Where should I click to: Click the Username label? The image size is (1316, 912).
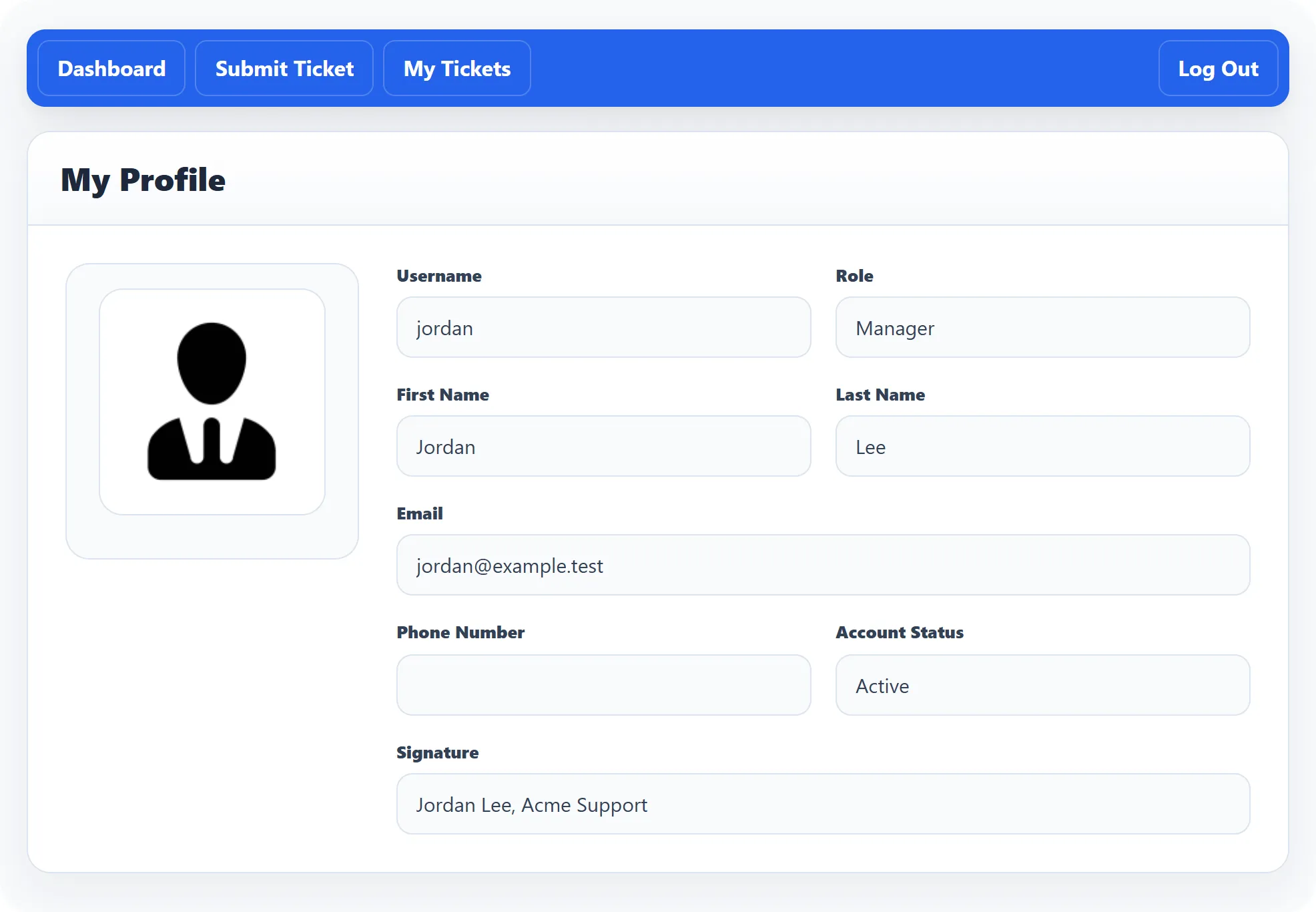439,276
